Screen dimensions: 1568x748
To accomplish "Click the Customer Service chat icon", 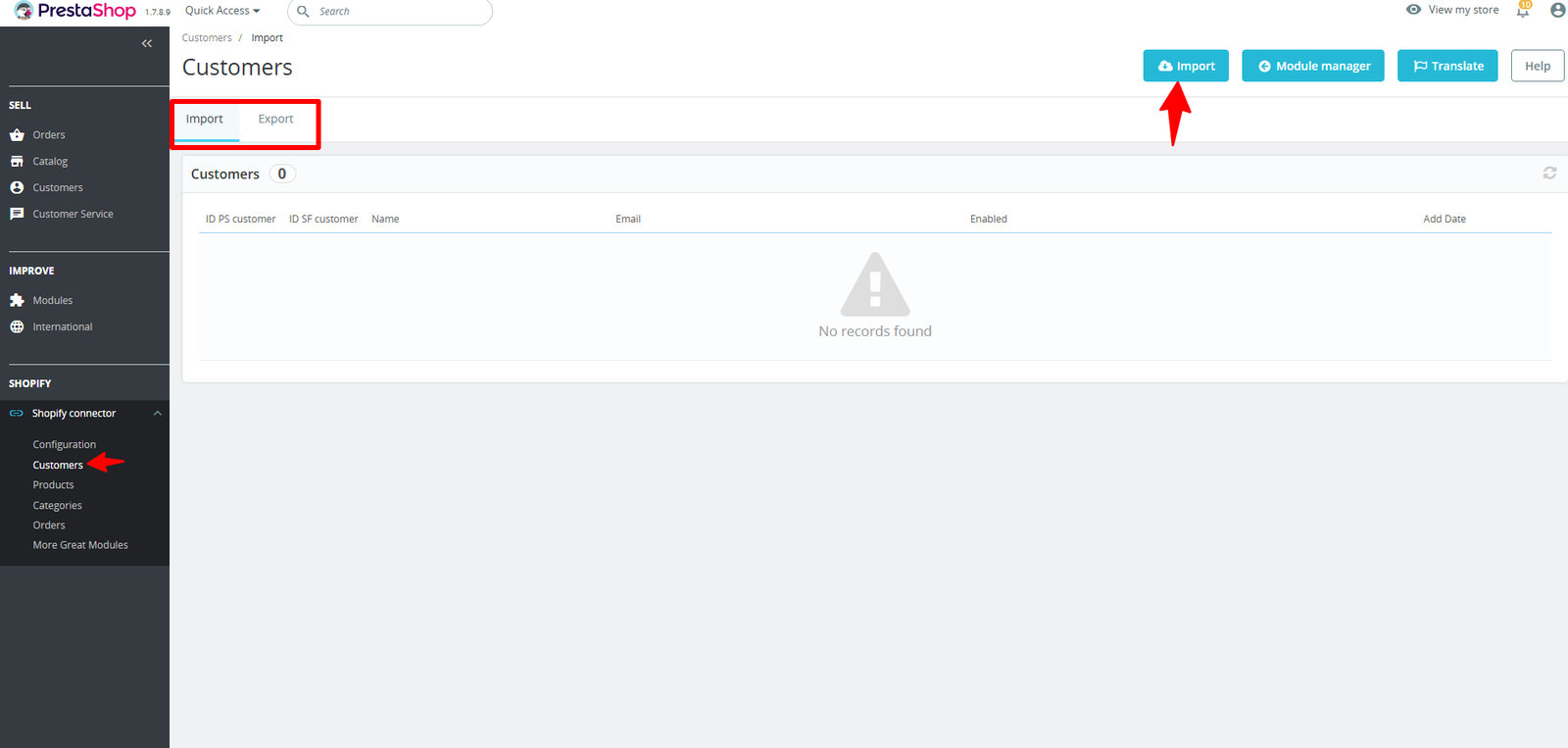I will (17, 214).
